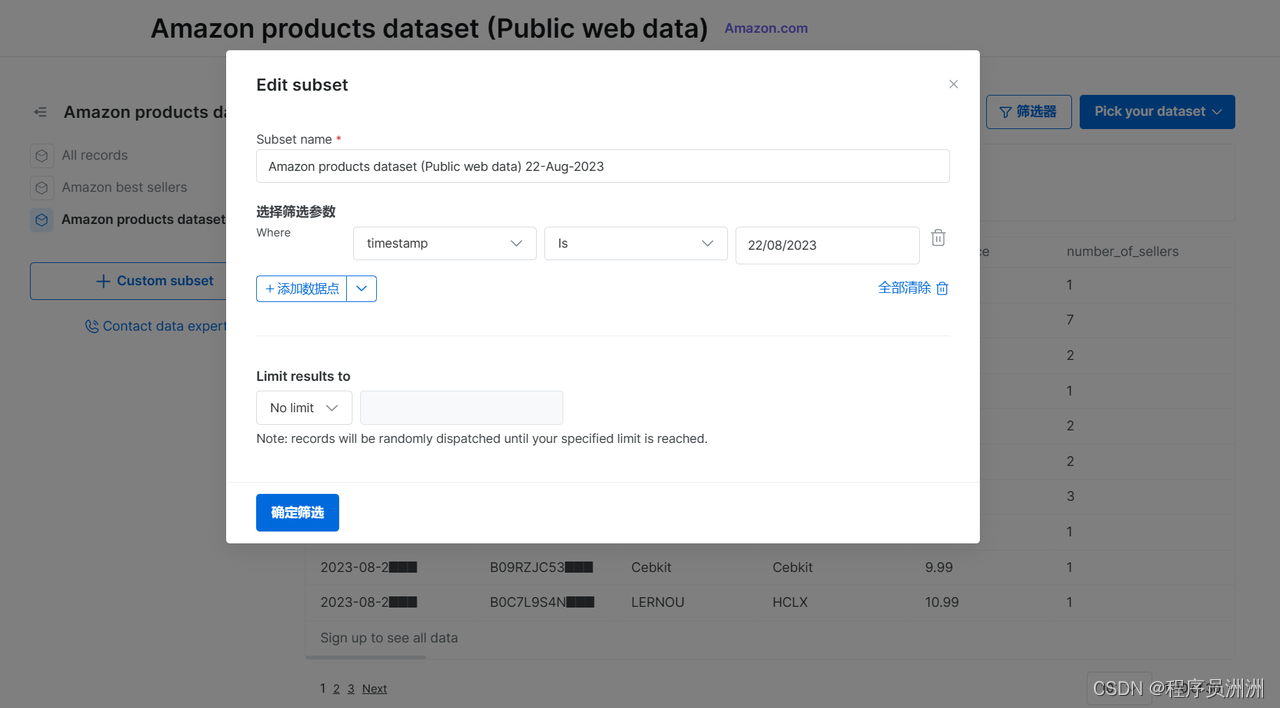This screenshot has height=708, width=1280.
Task: Delete the timestamp filter row
Action: pos(938,238)
